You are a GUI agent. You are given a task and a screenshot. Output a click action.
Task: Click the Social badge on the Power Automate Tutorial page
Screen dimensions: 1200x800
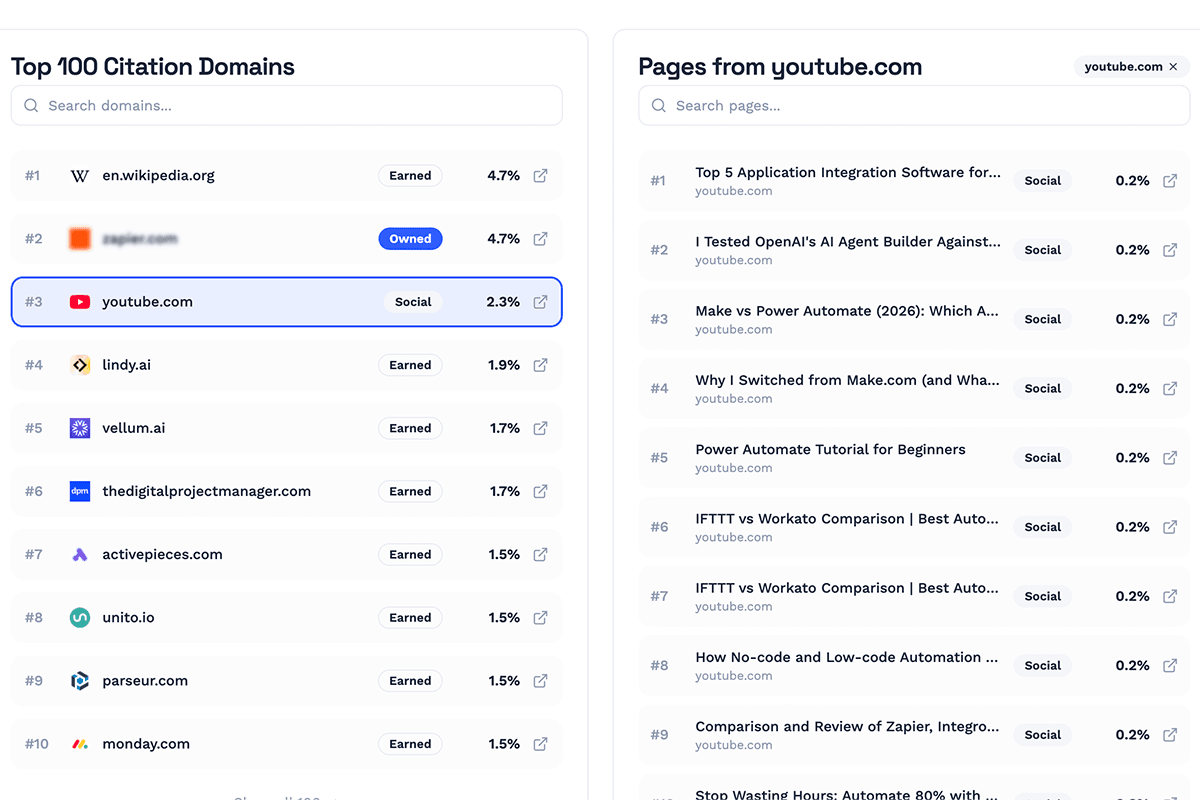(x=1042, y=457)
